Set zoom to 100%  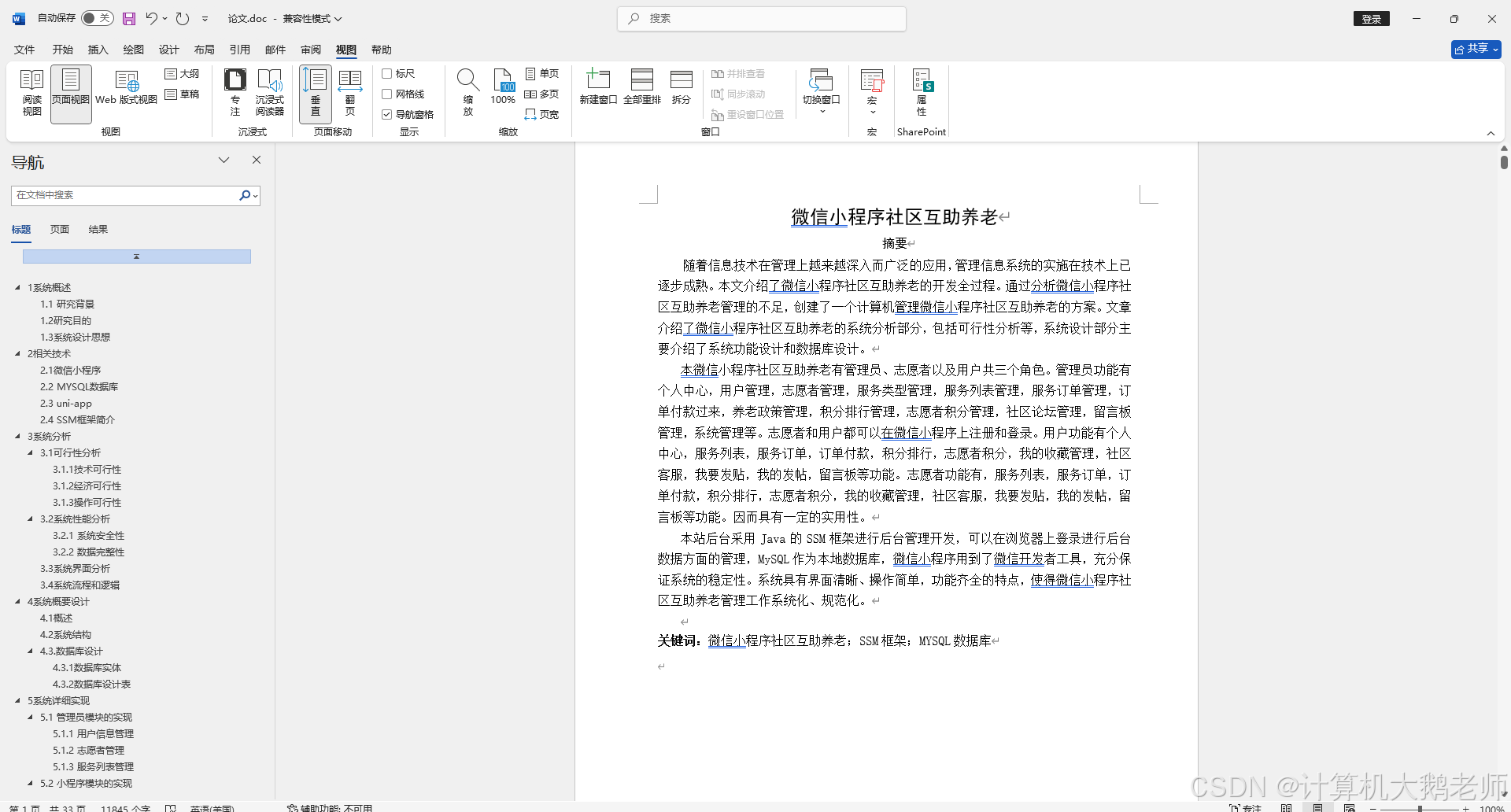coord(503,87)
